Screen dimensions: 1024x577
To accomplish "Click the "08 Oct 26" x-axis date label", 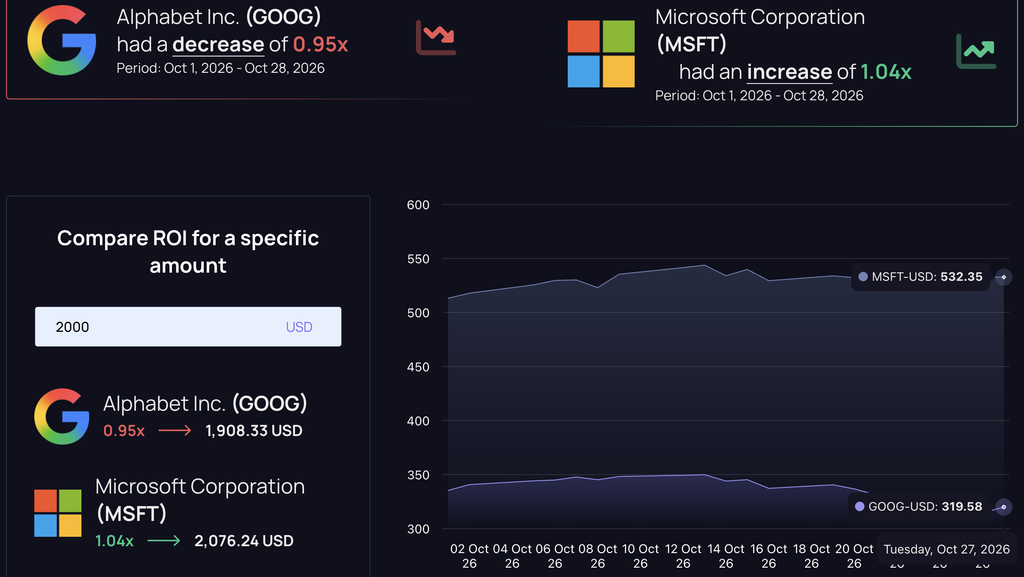I will 598,556.
